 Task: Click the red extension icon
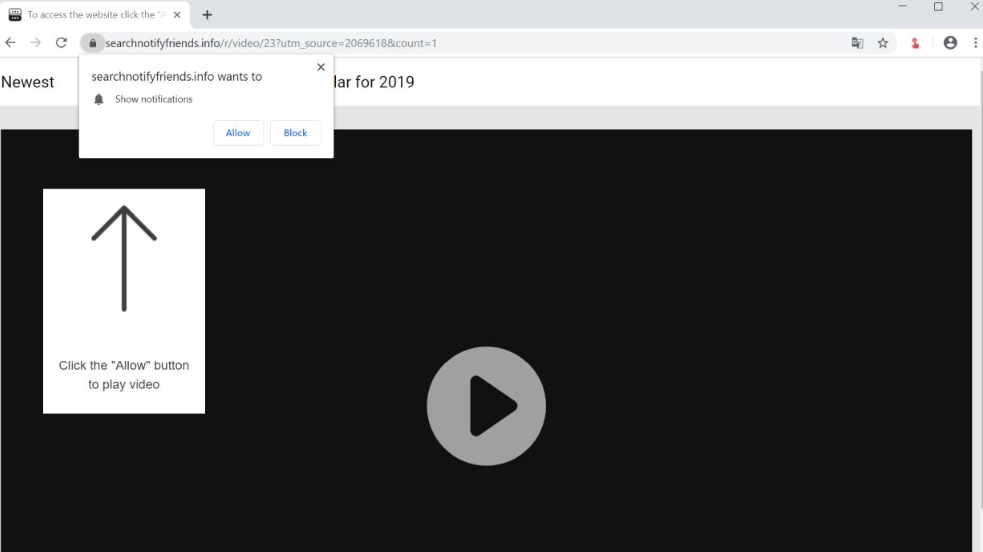[915, 43]
